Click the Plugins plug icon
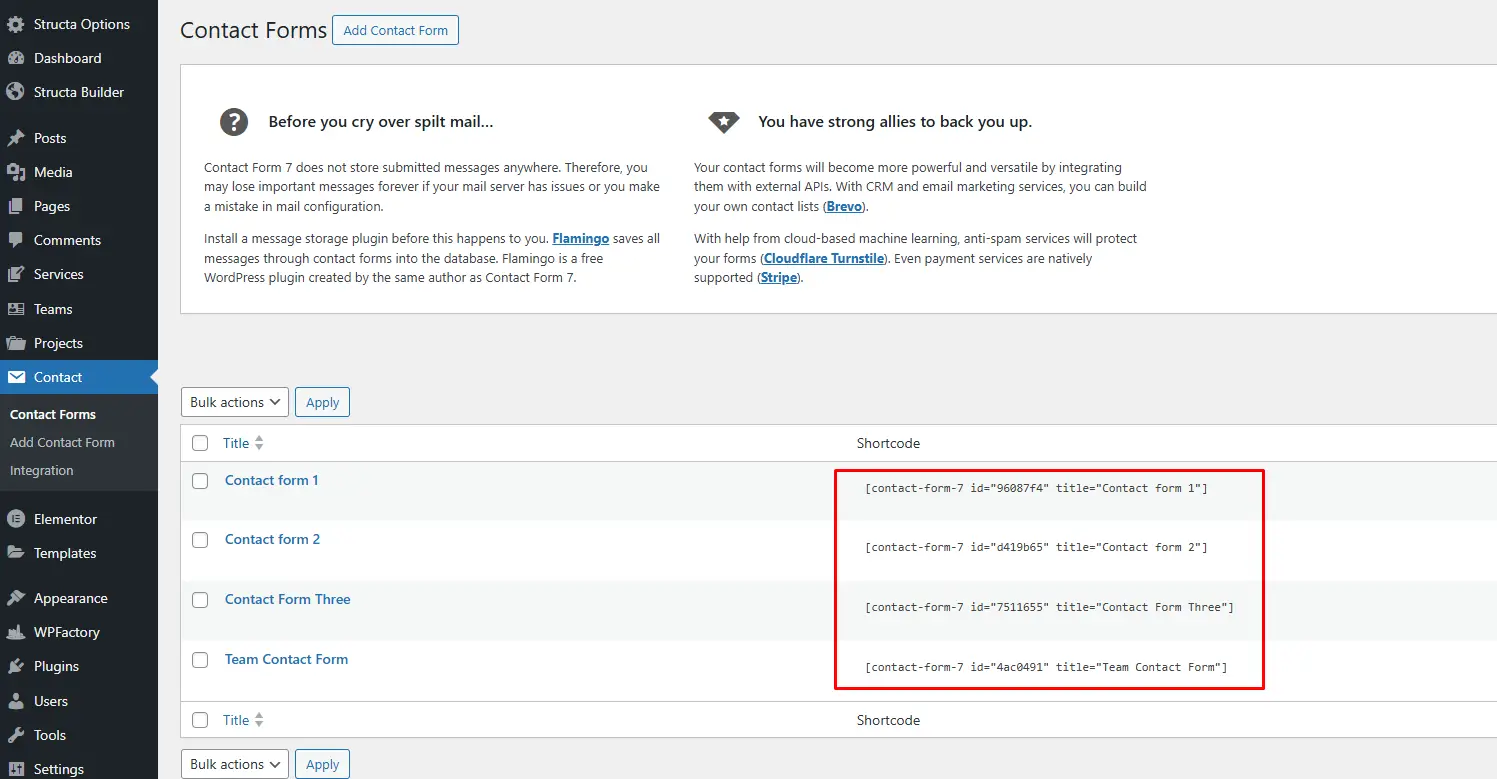This screenshot has width=1497, height=779. tap(15, 666)
